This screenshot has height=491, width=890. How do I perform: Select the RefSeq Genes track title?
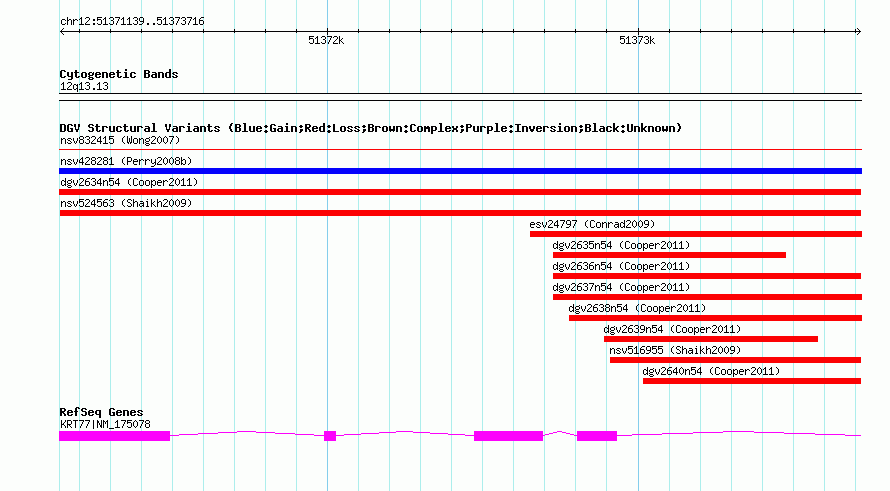click(101, 413)
